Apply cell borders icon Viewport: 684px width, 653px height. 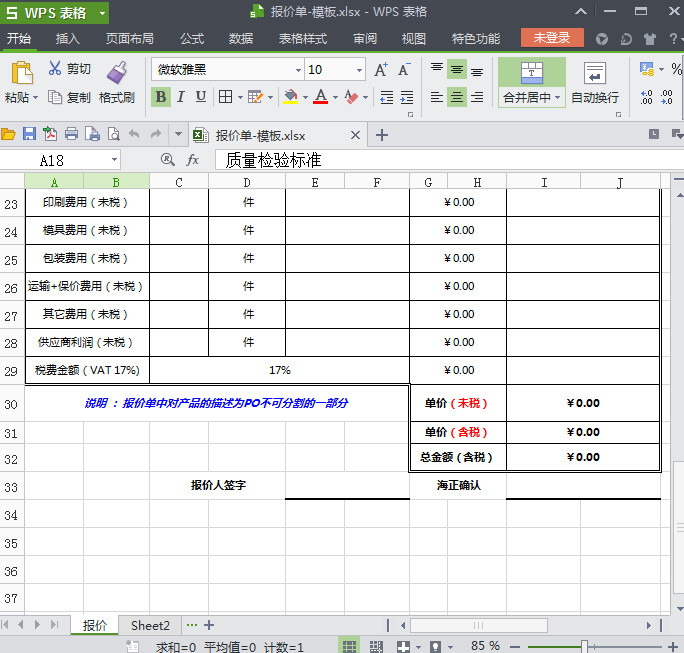[225, 96]
